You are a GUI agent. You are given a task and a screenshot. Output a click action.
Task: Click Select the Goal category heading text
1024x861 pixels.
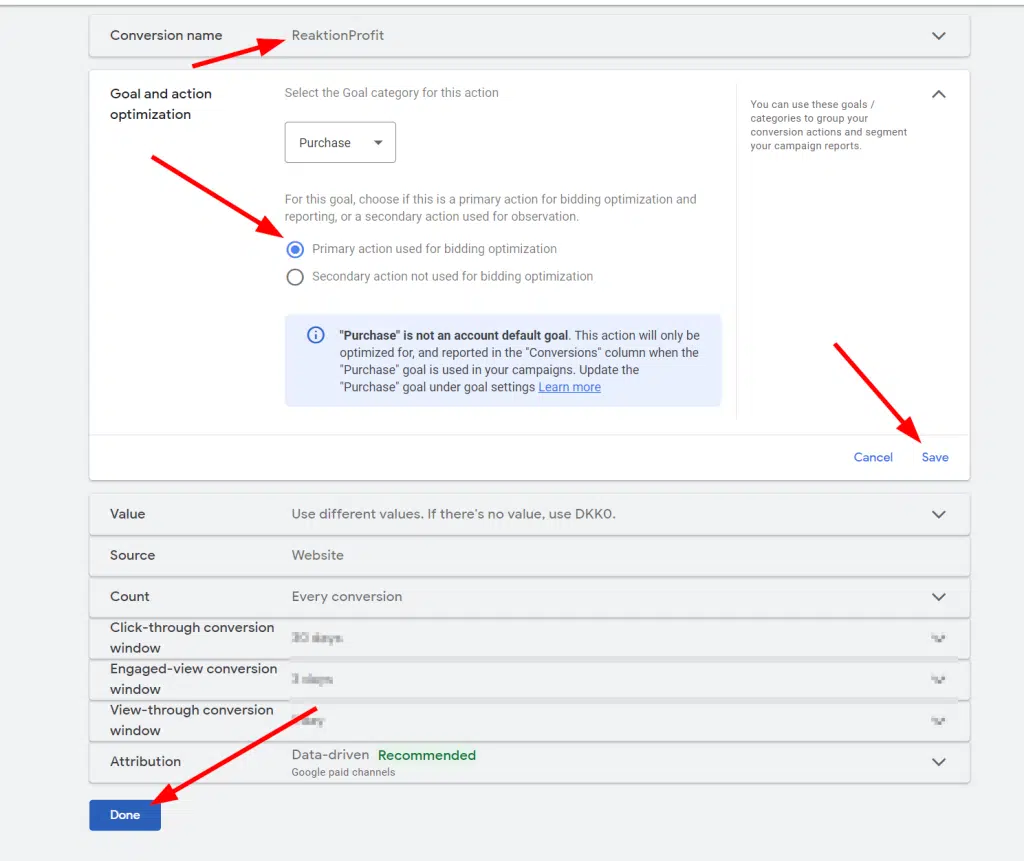[x=391, y=93]
